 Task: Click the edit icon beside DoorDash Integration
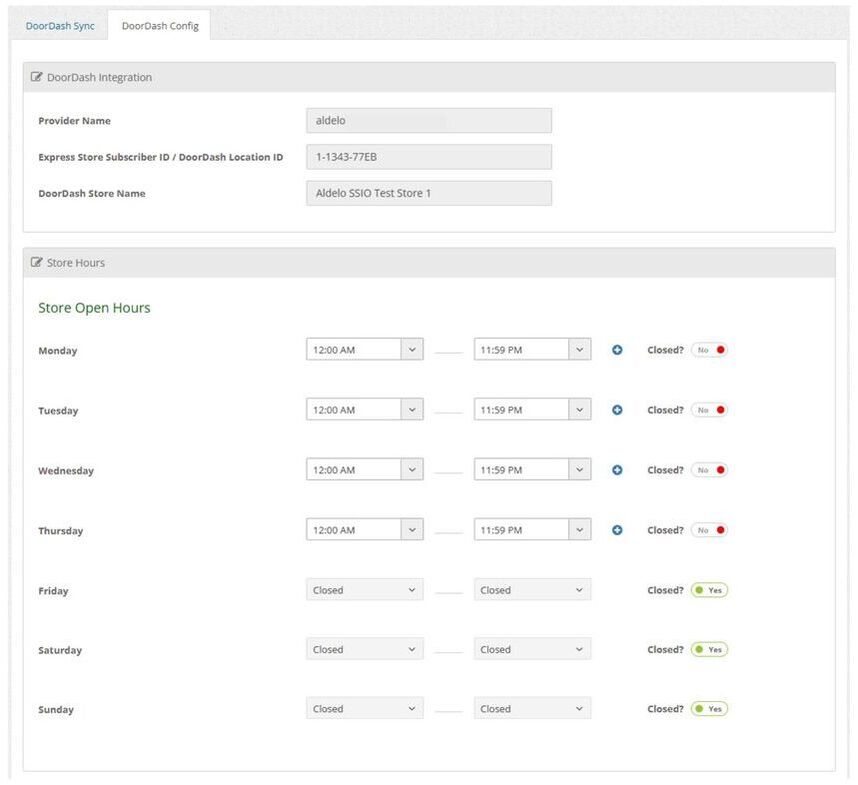point(36,77)
